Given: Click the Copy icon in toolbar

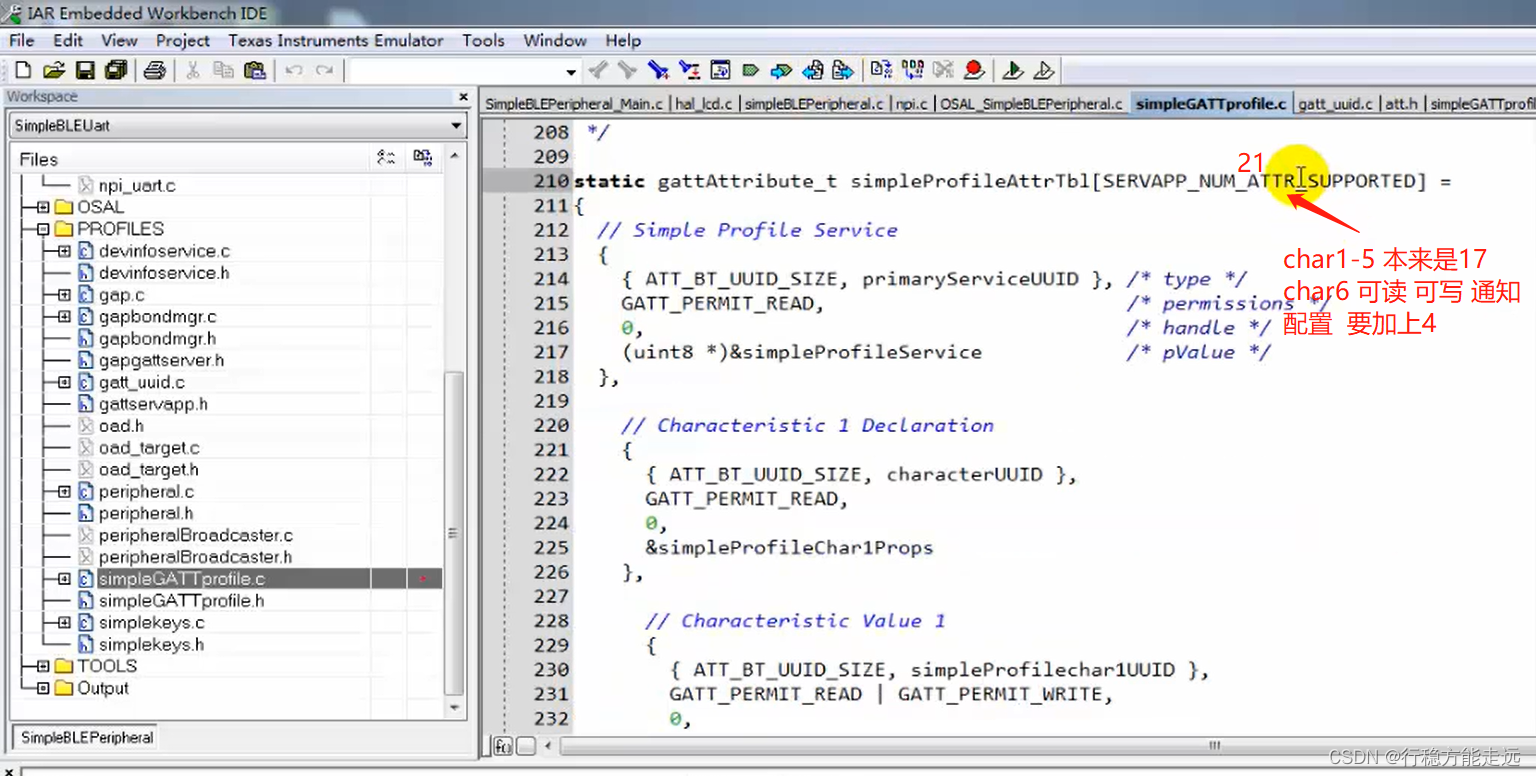Looking at the screenshot, I should coord(224,70).
